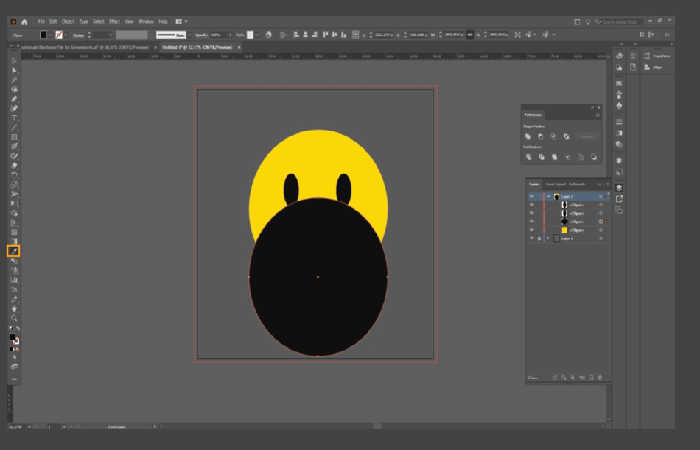Image resolution: width=700 pixels, height=450 pixels.
Task: Select the Pen tool
Action: coord(14,99)
